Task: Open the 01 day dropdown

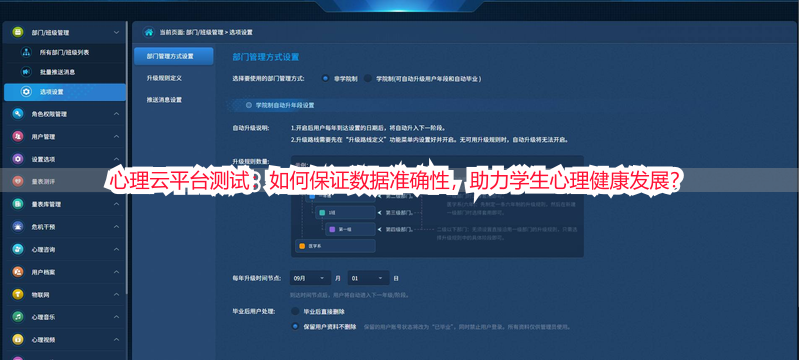Action: coord(368,278)
